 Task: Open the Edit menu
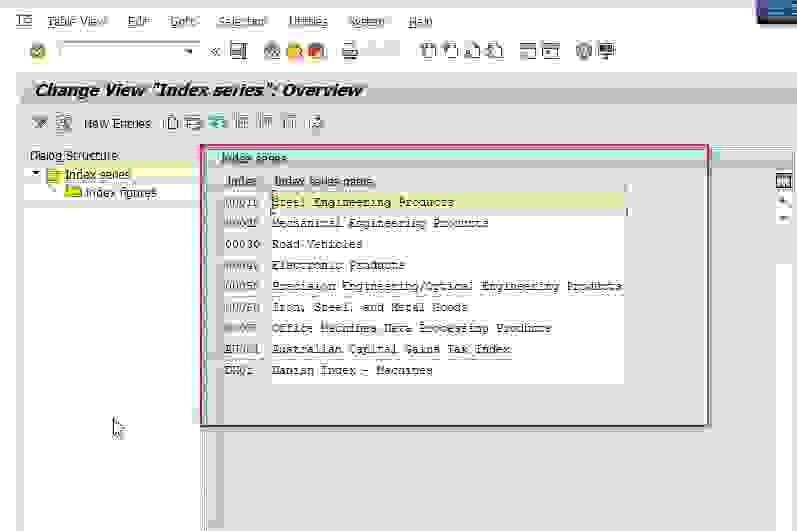coord(139,21)
